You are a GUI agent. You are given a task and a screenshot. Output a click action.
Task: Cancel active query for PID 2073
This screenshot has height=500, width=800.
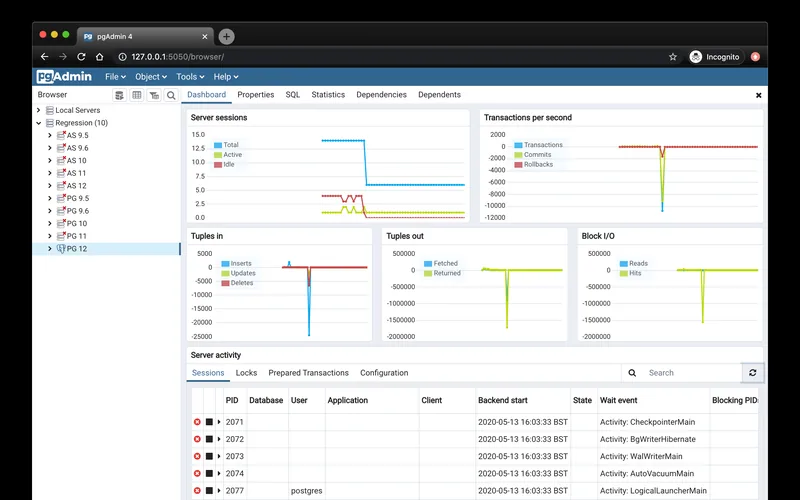tap(209, 456)
